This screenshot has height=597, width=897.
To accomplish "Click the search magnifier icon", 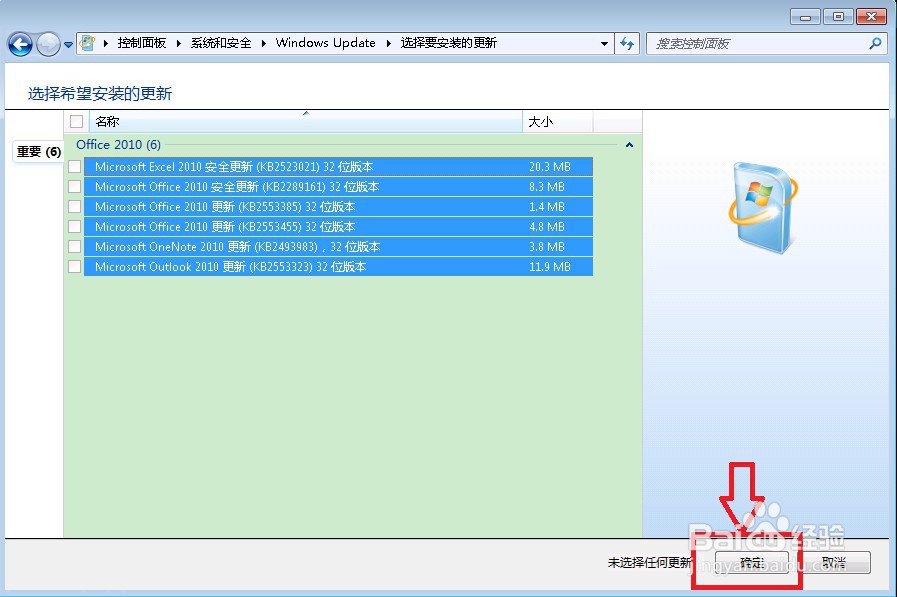I will point(873,43).
